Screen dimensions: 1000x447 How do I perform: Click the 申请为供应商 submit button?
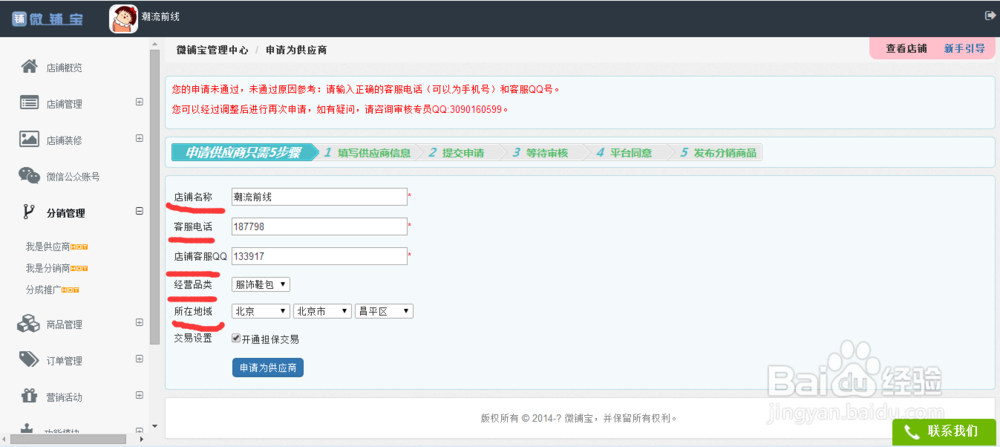268,368
